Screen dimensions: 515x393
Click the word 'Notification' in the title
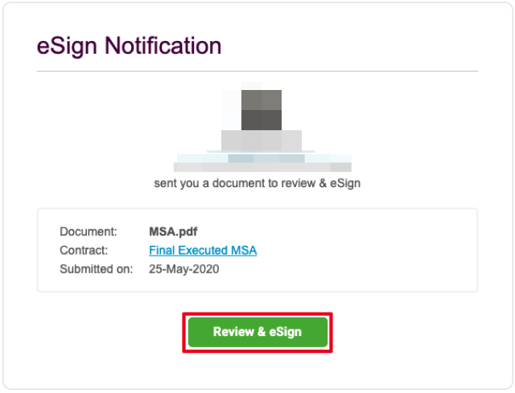[163, 45]
